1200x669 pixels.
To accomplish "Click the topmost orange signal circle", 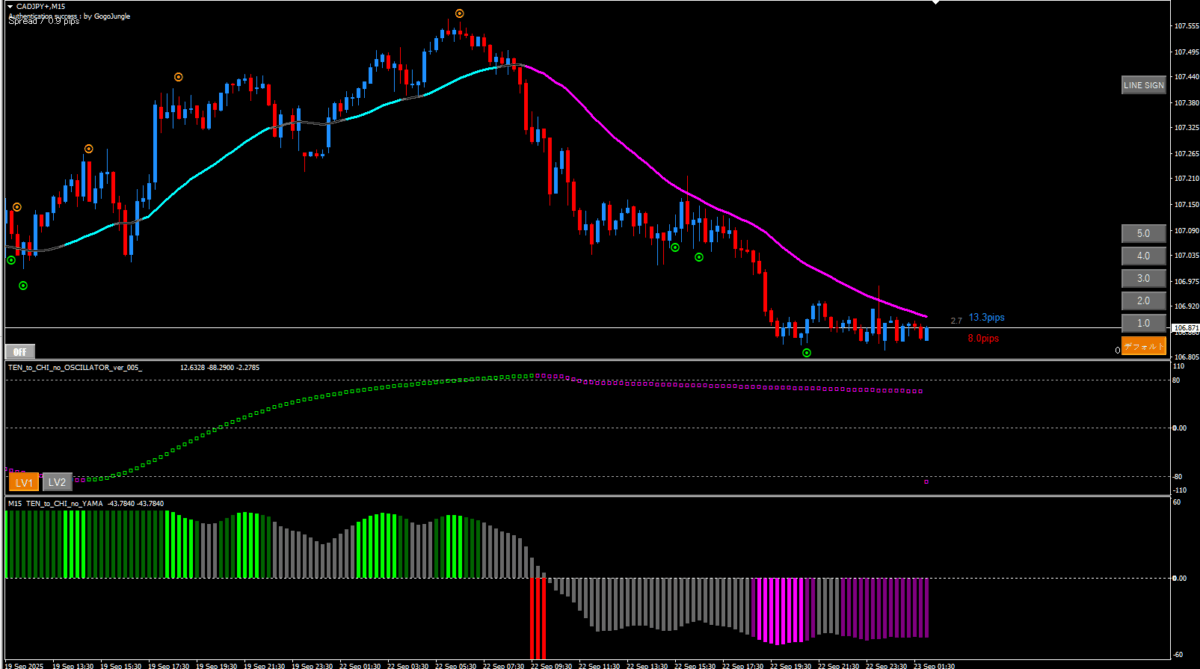I will 459,13.
